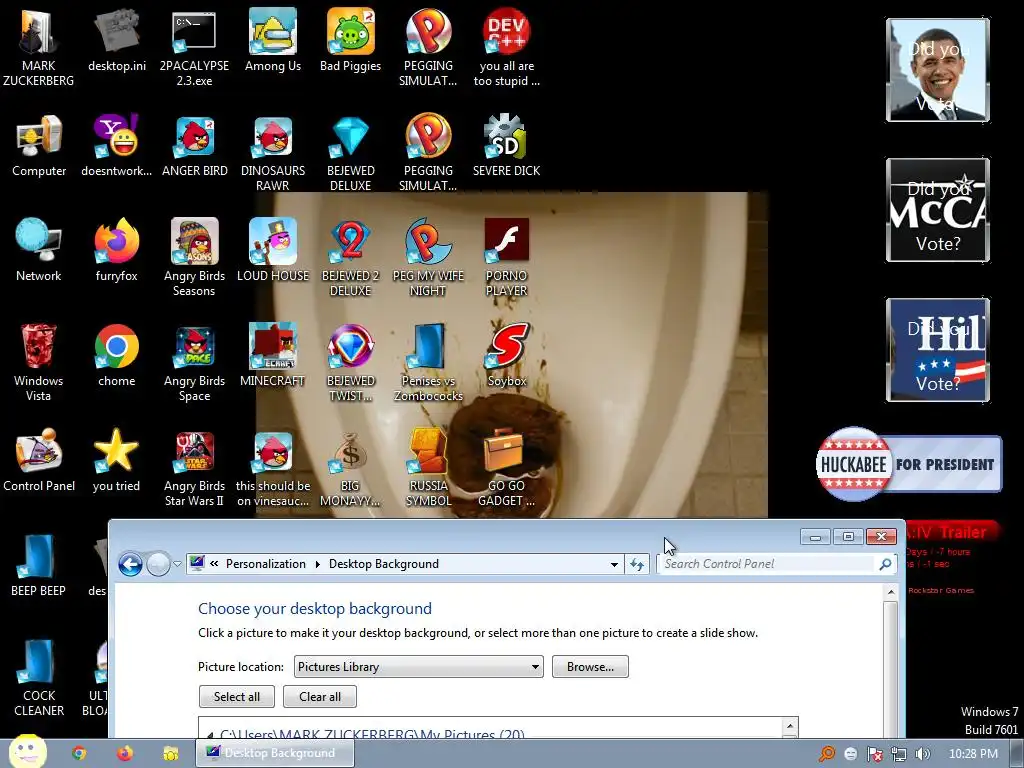The width and height of the screenshot is (1024, 768).
Task: Click the Refresh button beside address bar
Action: click(x=637, y=564)
